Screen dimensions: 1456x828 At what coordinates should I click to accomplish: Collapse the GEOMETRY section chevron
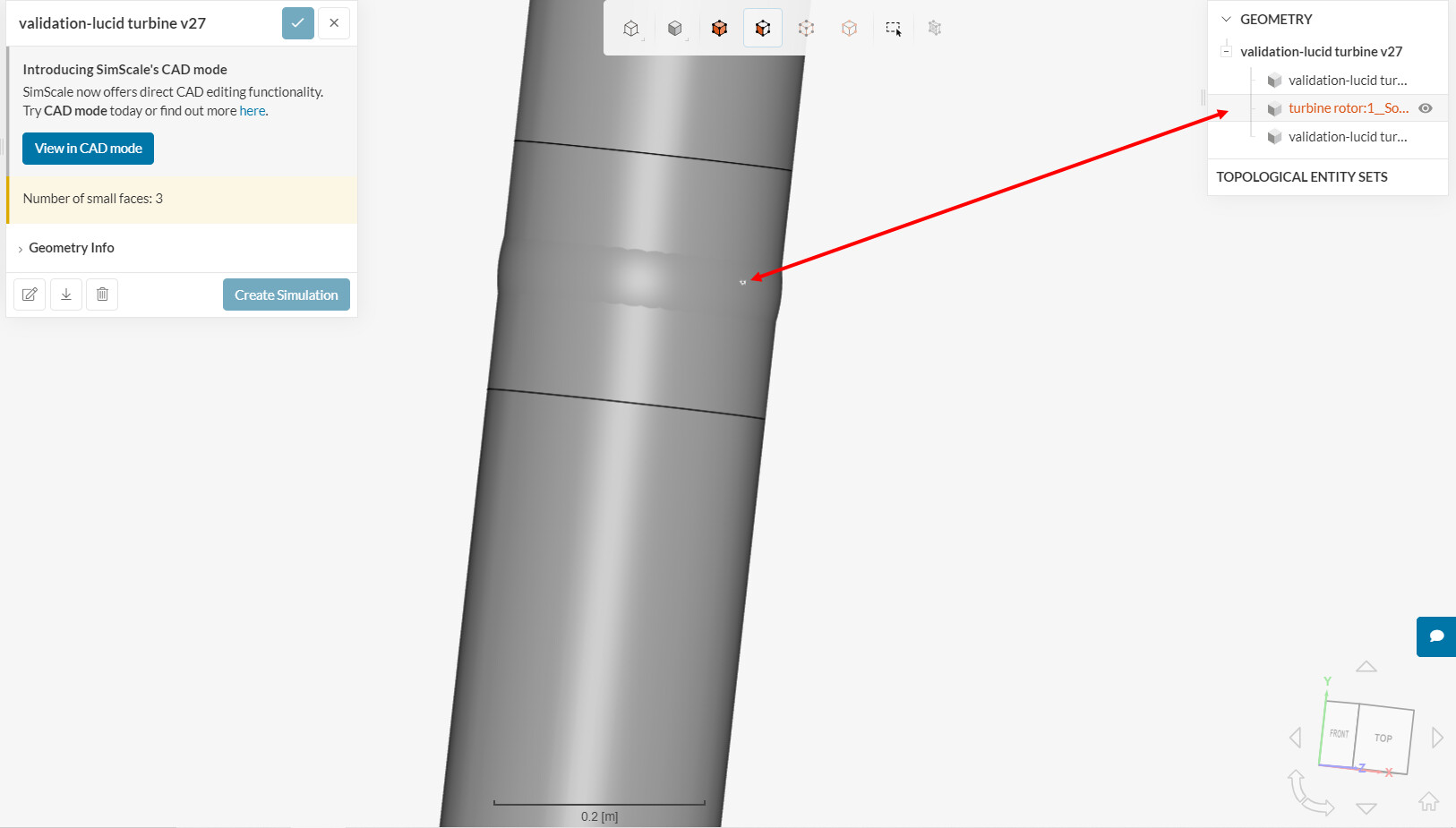(x=1225, y=18)
